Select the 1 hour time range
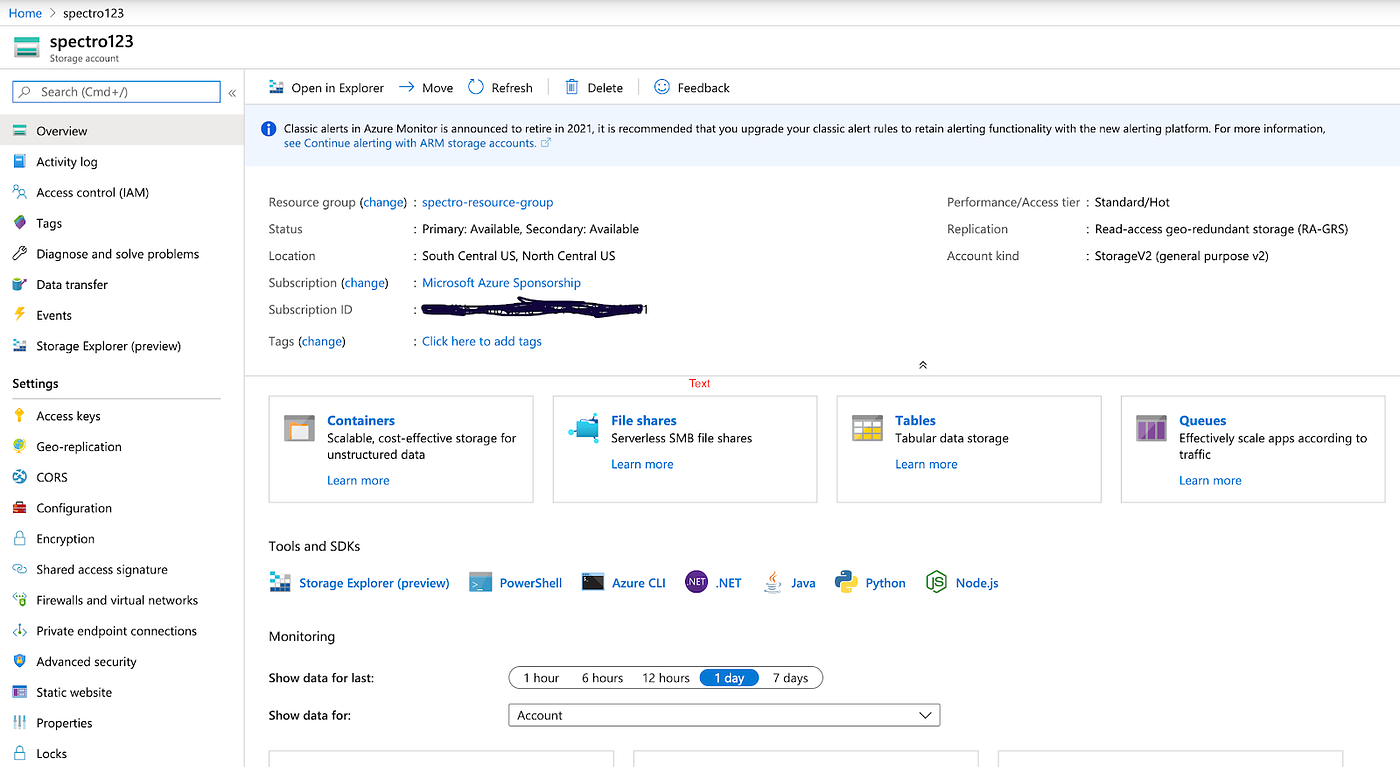Screen dimensions: 1400x767 coord(541,678)
